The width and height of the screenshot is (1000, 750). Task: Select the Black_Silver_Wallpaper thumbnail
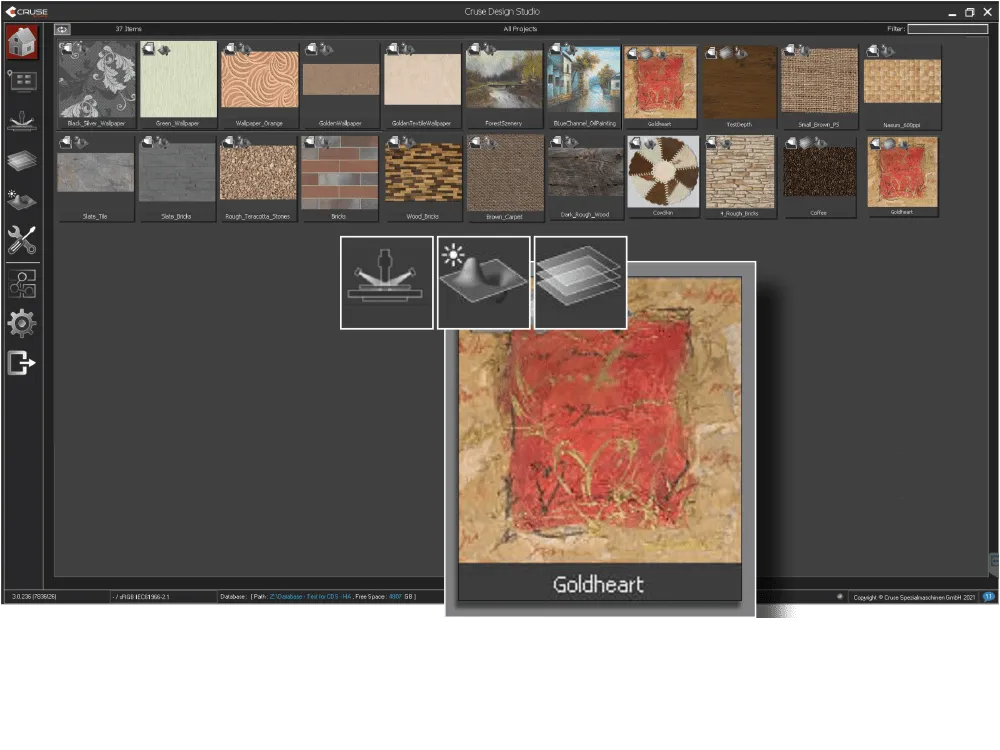tap(97, 81)
